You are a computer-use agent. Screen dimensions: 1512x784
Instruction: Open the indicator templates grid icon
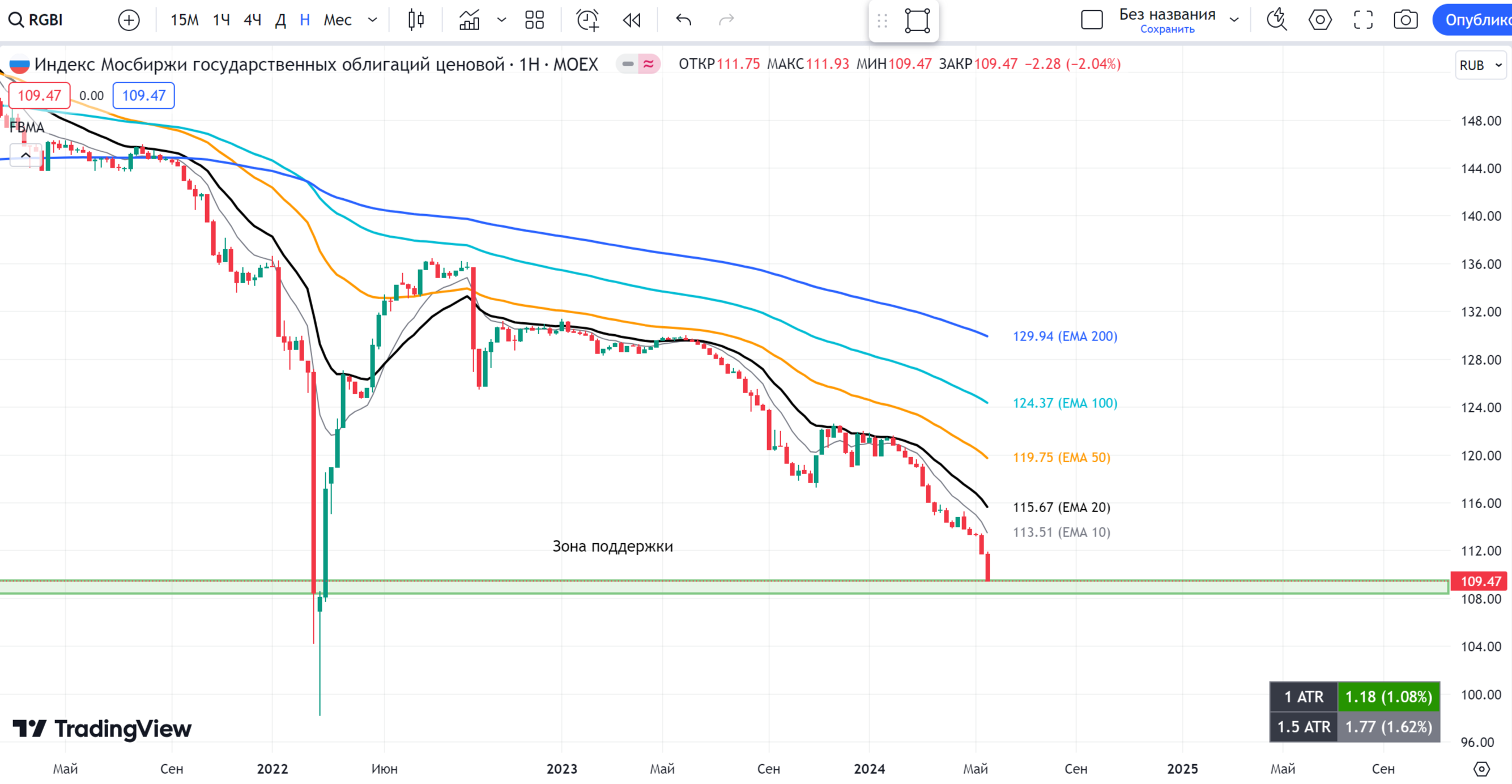point(534,20)
